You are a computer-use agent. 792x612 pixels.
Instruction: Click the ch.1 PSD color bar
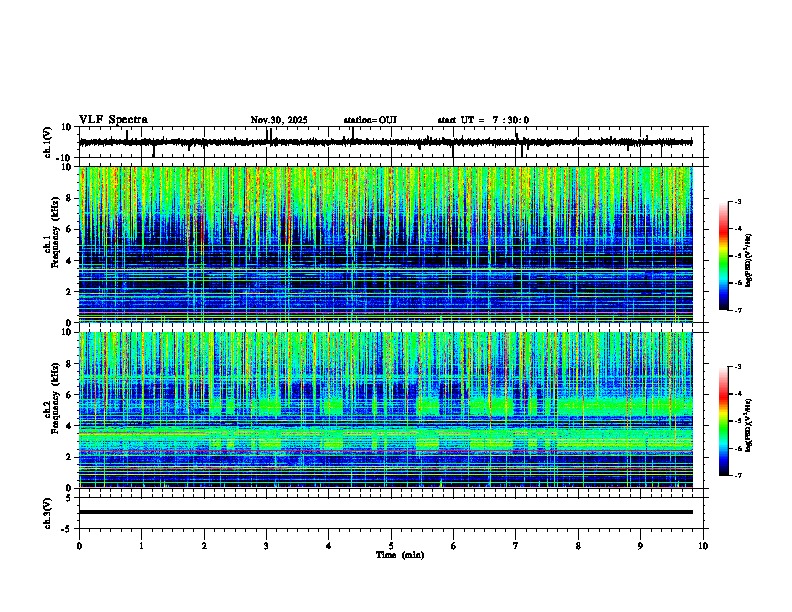(724, 256)
